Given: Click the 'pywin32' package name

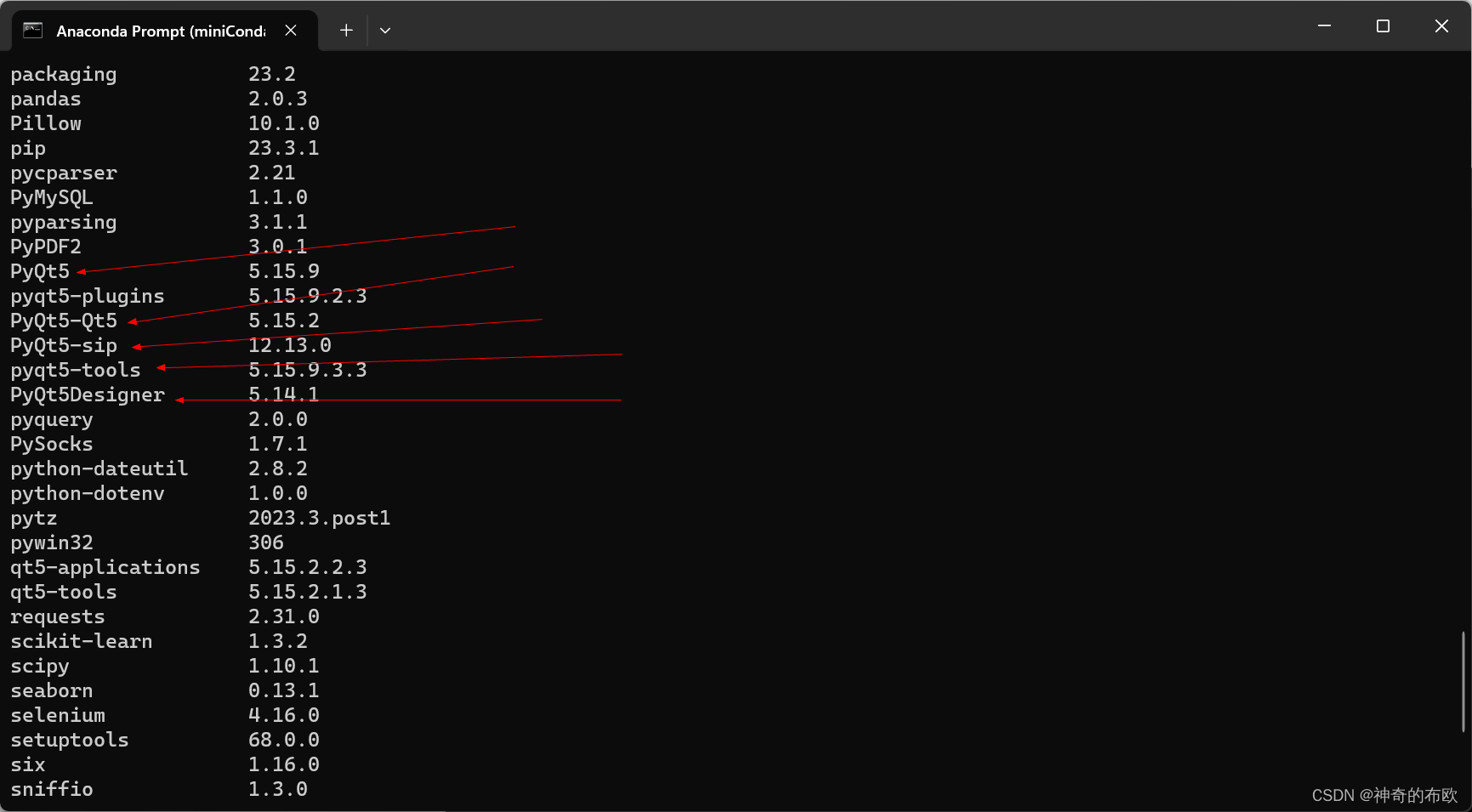Looking at the screenshot, I should 52,543.
